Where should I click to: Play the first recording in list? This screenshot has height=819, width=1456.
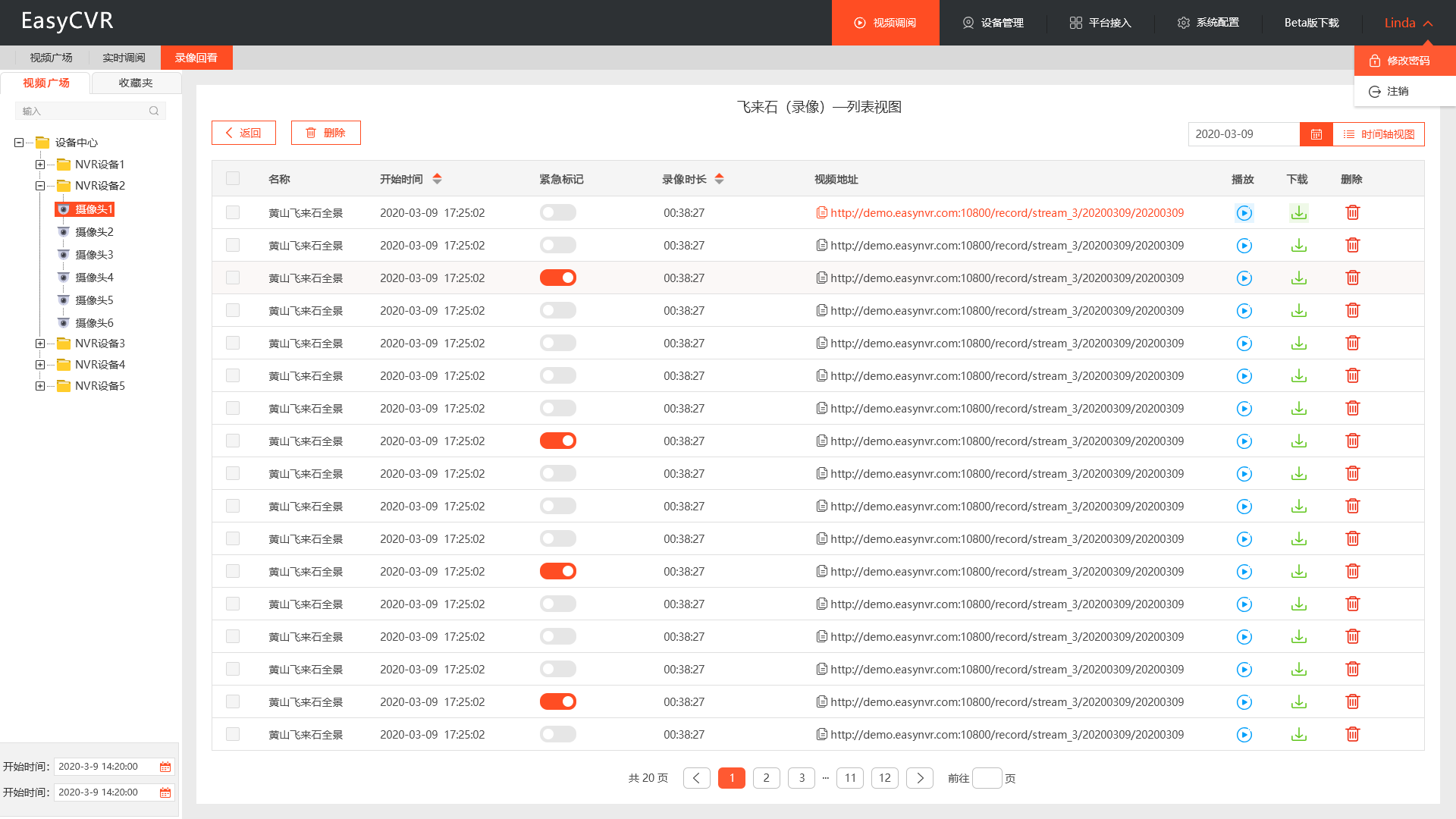(x=1244, y=213)
